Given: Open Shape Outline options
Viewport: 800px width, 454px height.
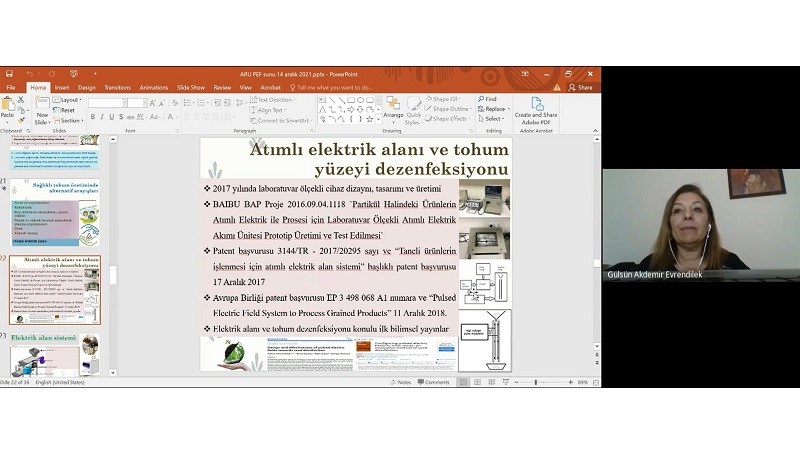Looking at the screenshot, I should point(447,109).
